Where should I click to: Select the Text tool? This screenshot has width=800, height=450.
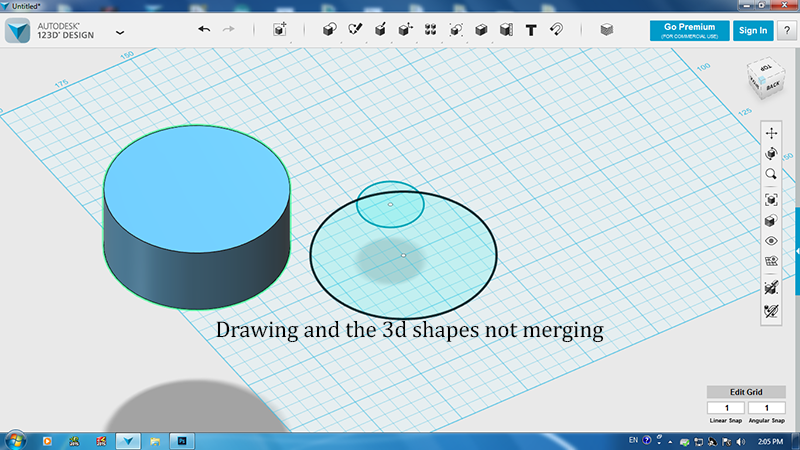point(531,30)
